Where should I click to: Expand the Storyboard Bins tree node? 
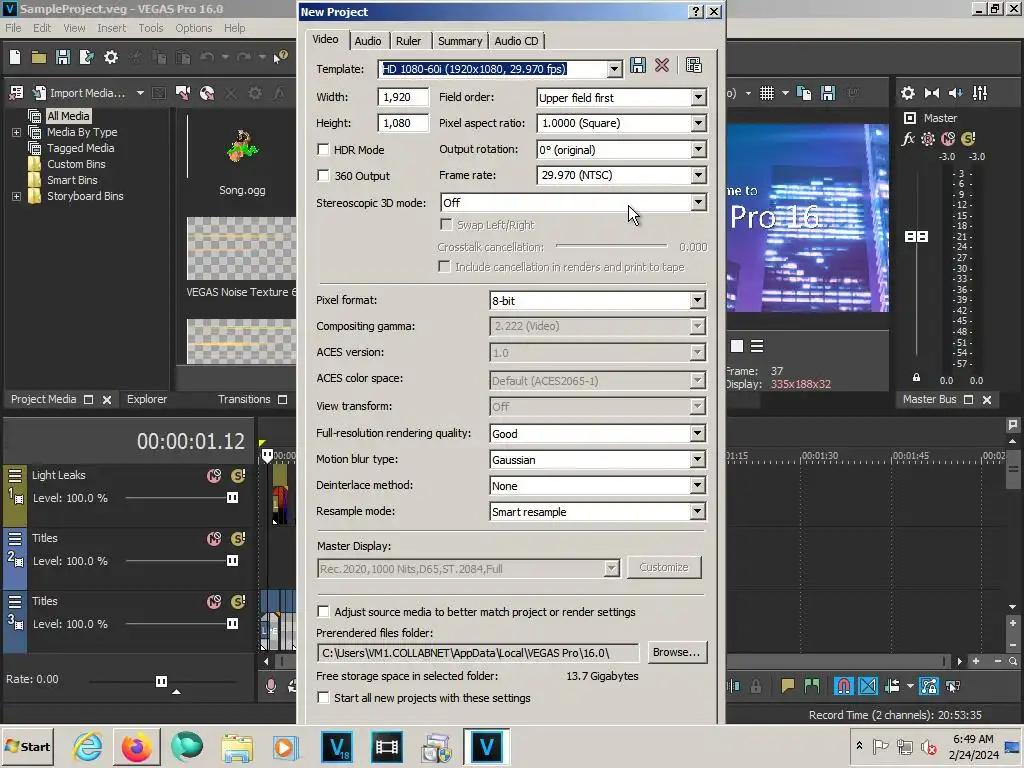[x=16, y=196]
